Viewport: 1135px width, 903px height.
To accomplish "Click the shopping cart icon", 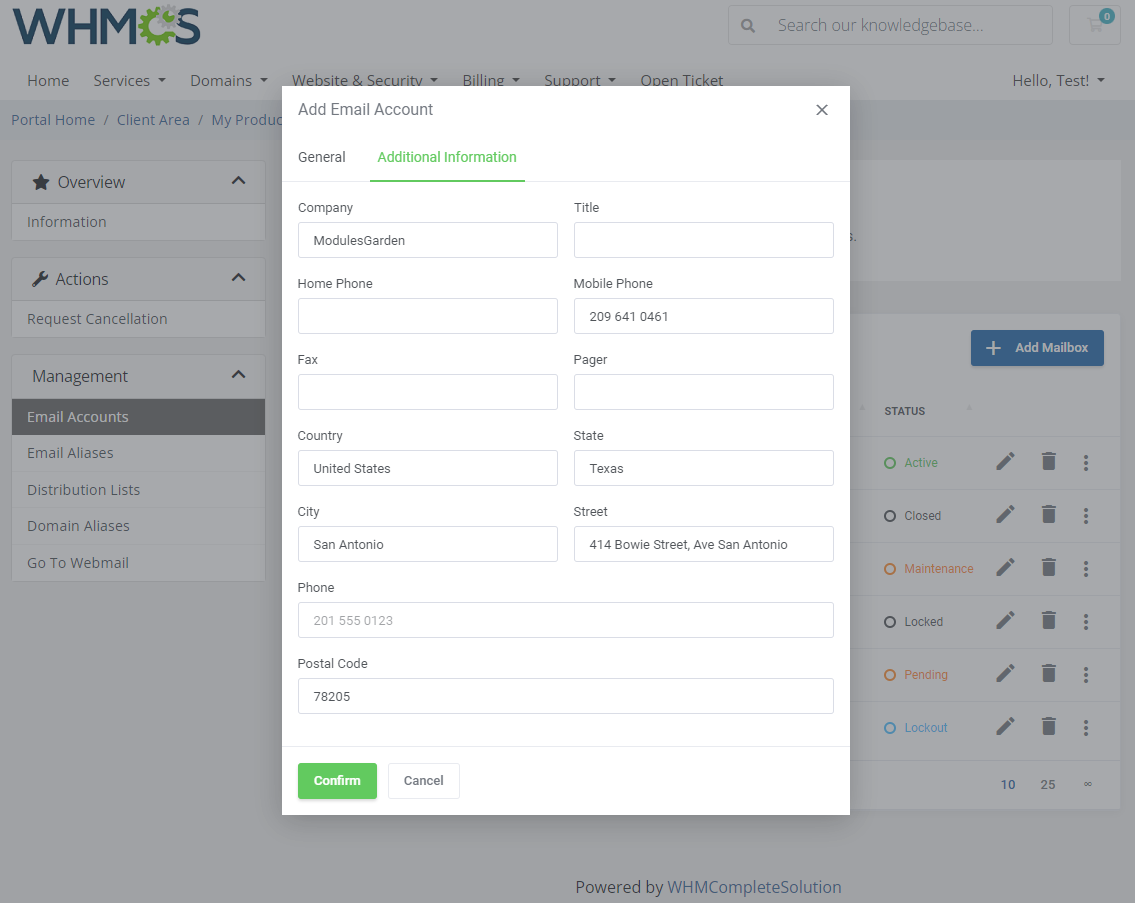I will (1095, 25).
